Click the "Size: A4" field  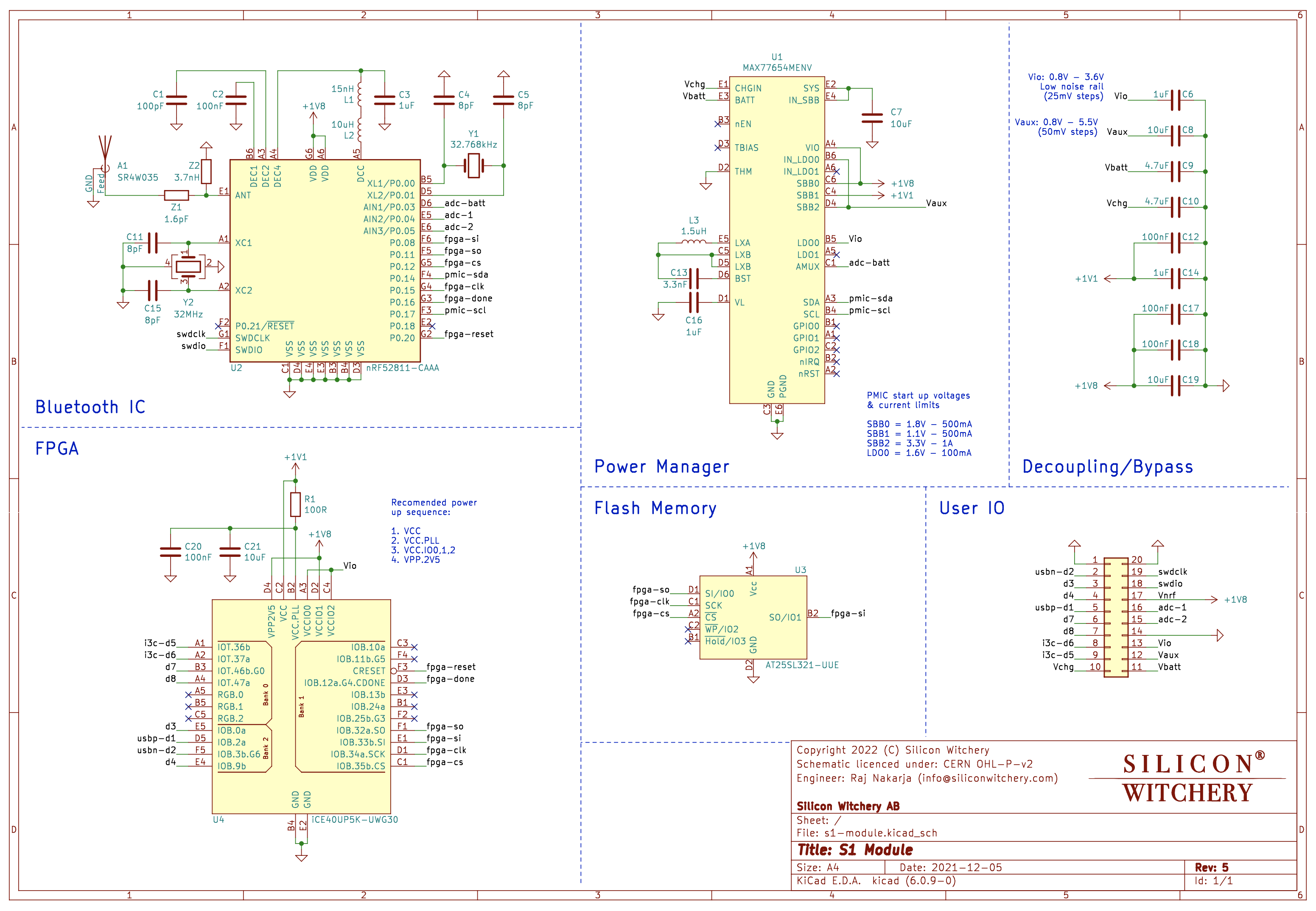tap(818, 868)
